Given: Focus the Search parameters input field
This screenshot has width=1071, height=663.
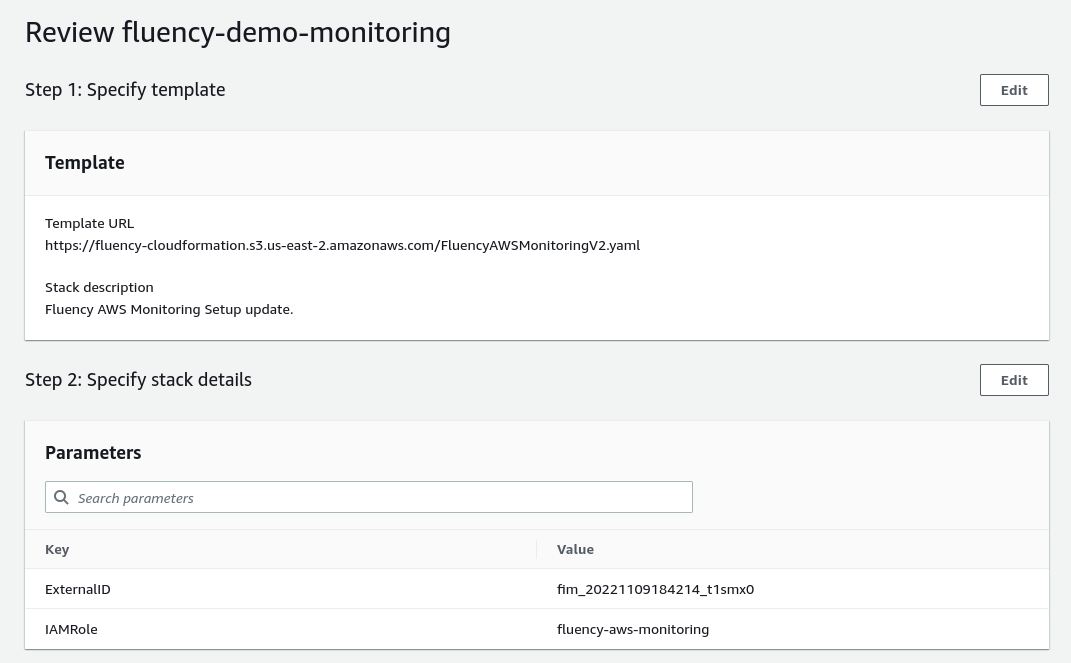Looking at the screenshot, I should pyautogui.click(x=369, y=498).
